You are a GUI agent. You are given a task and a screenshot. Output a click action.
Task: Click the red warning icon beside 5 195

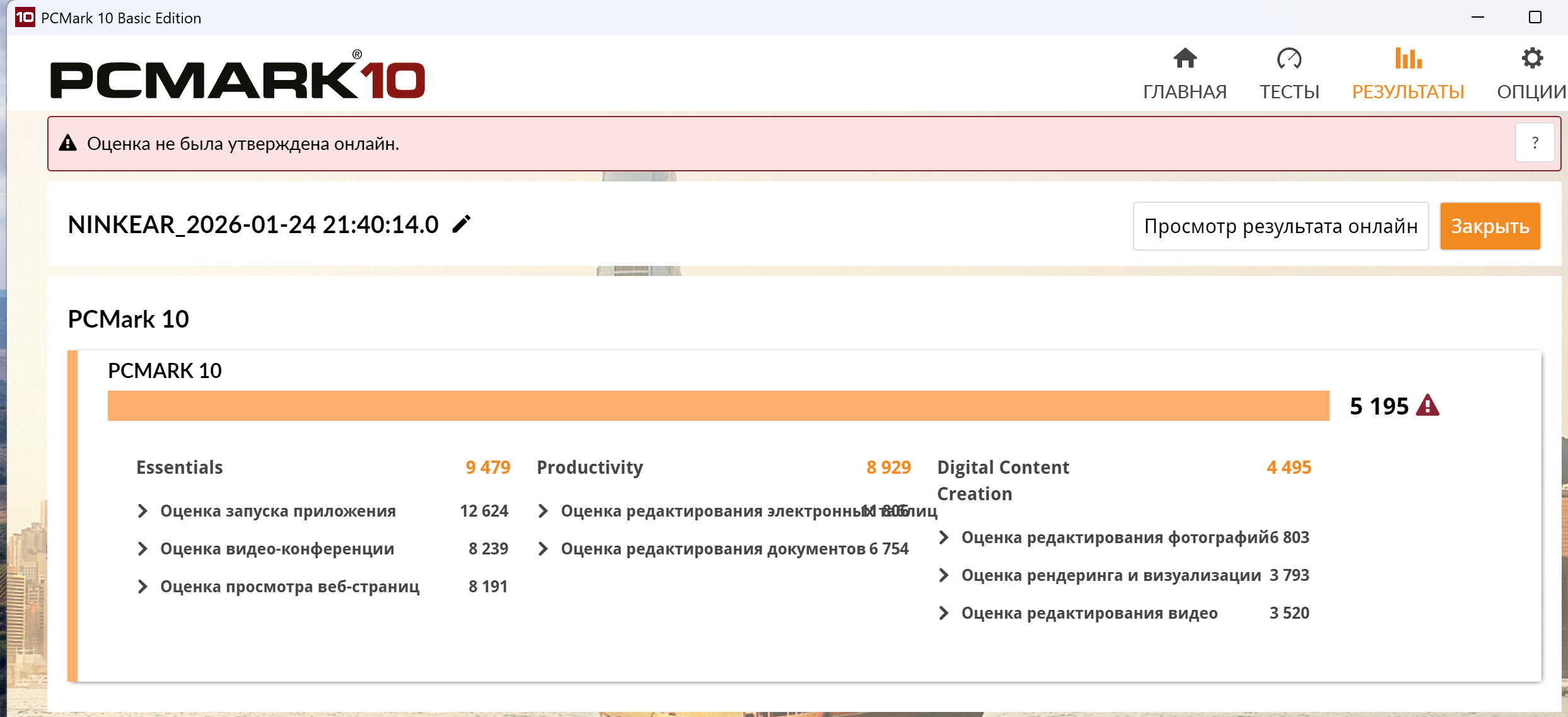pyautogui.click(x=1427, y=406)
